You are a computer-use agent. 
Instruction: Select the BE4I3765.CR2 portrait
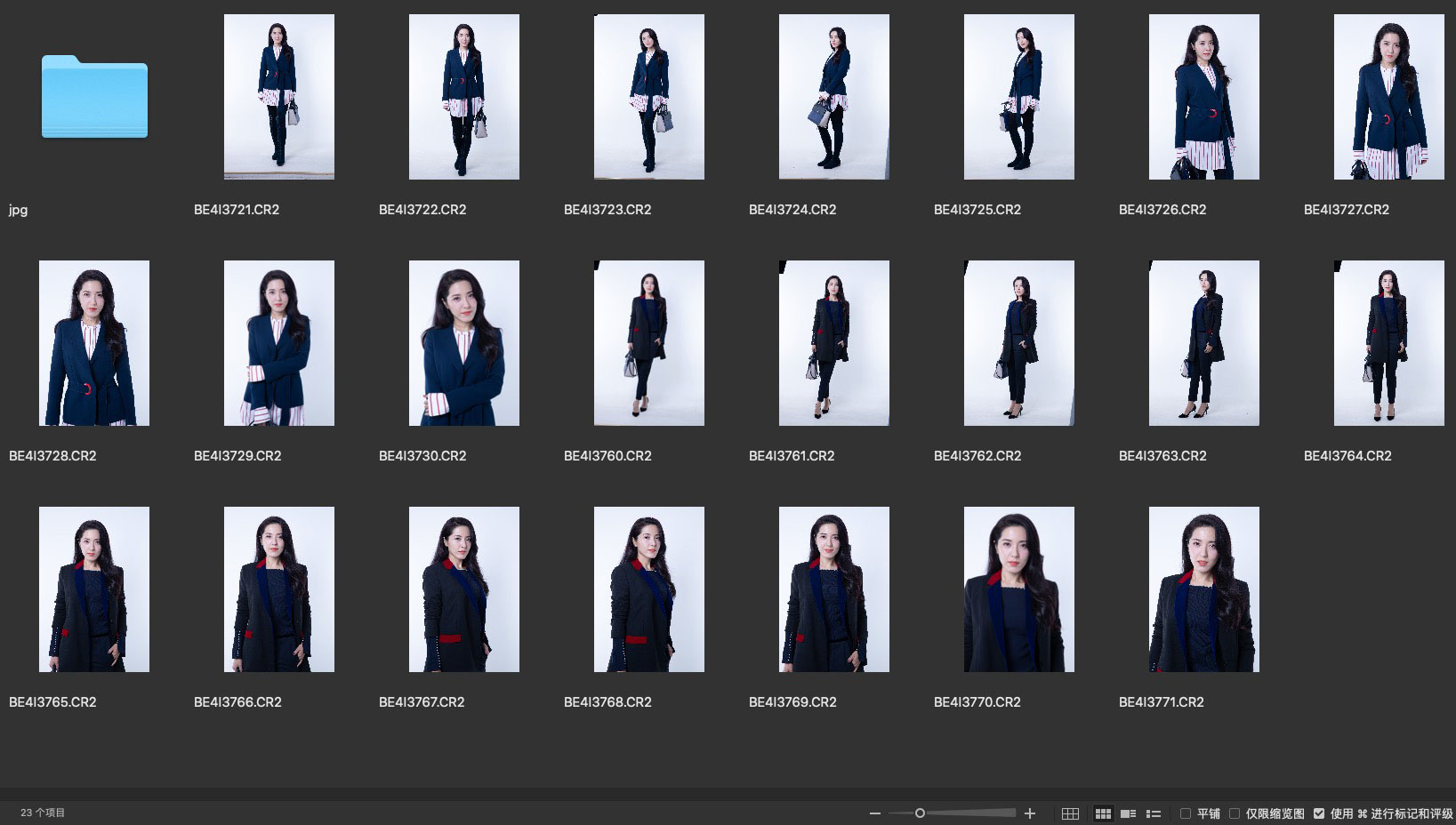point(94,589)
